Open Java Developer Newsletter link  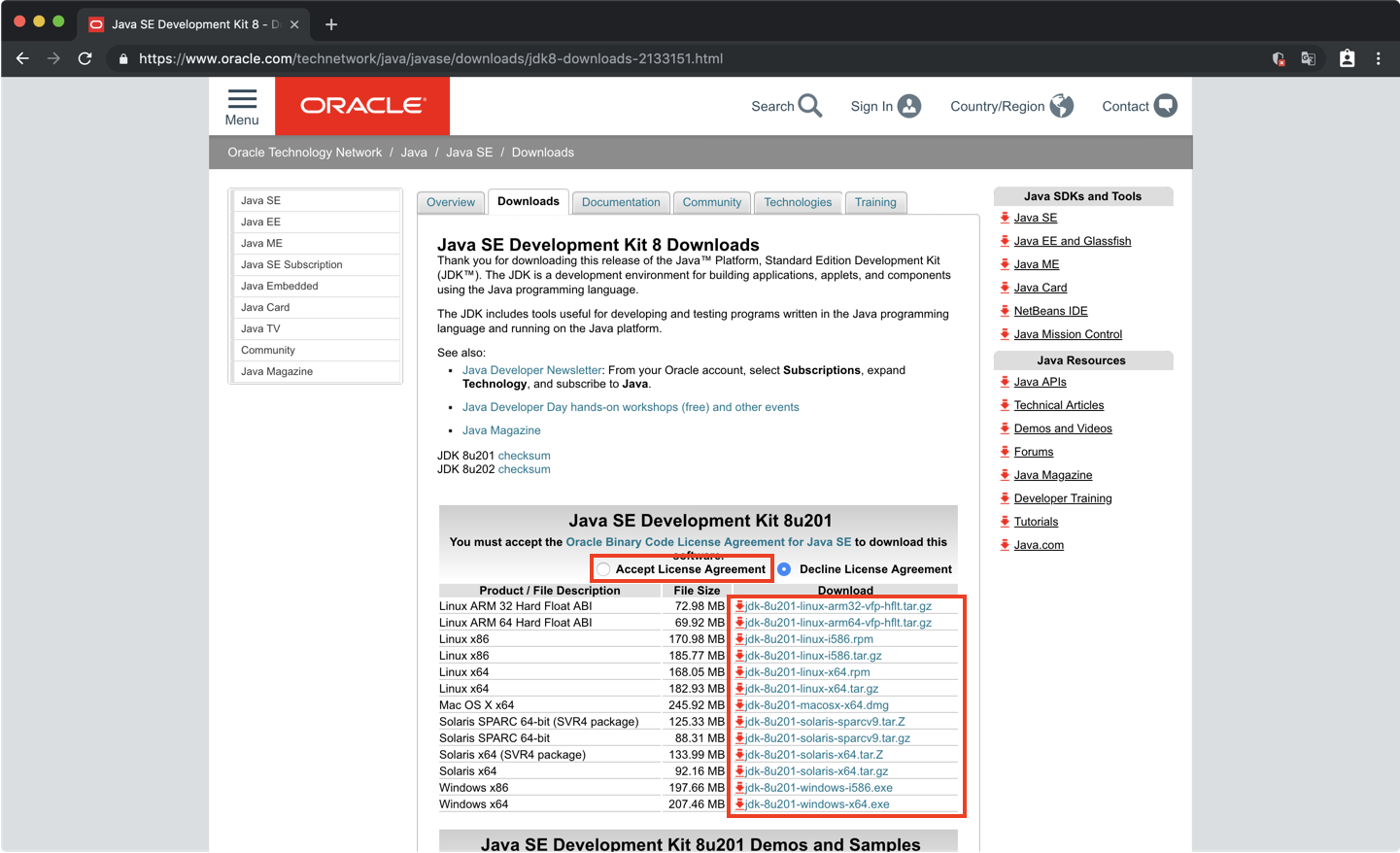[x=532, y=370]
